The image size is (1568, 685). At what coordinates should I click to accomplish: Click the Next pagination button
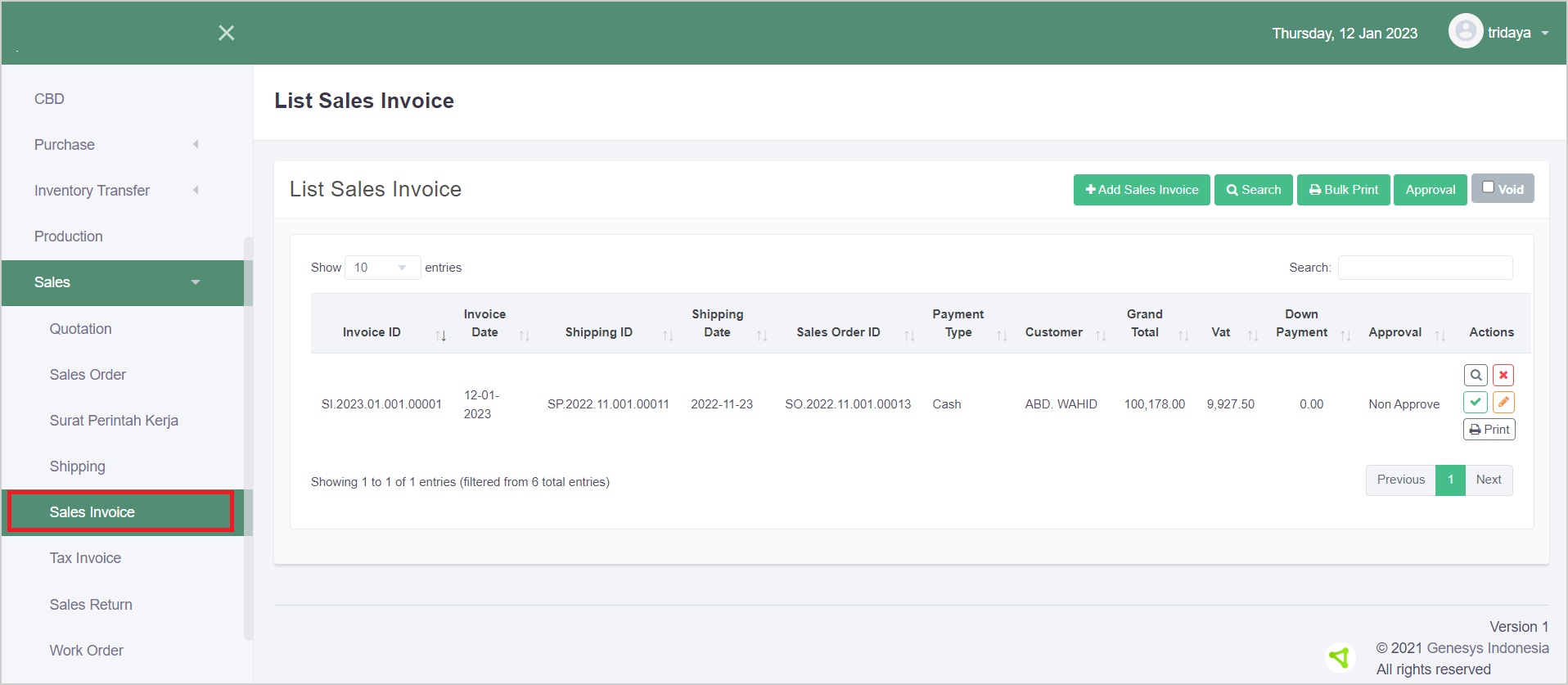tap(1488, 480)
